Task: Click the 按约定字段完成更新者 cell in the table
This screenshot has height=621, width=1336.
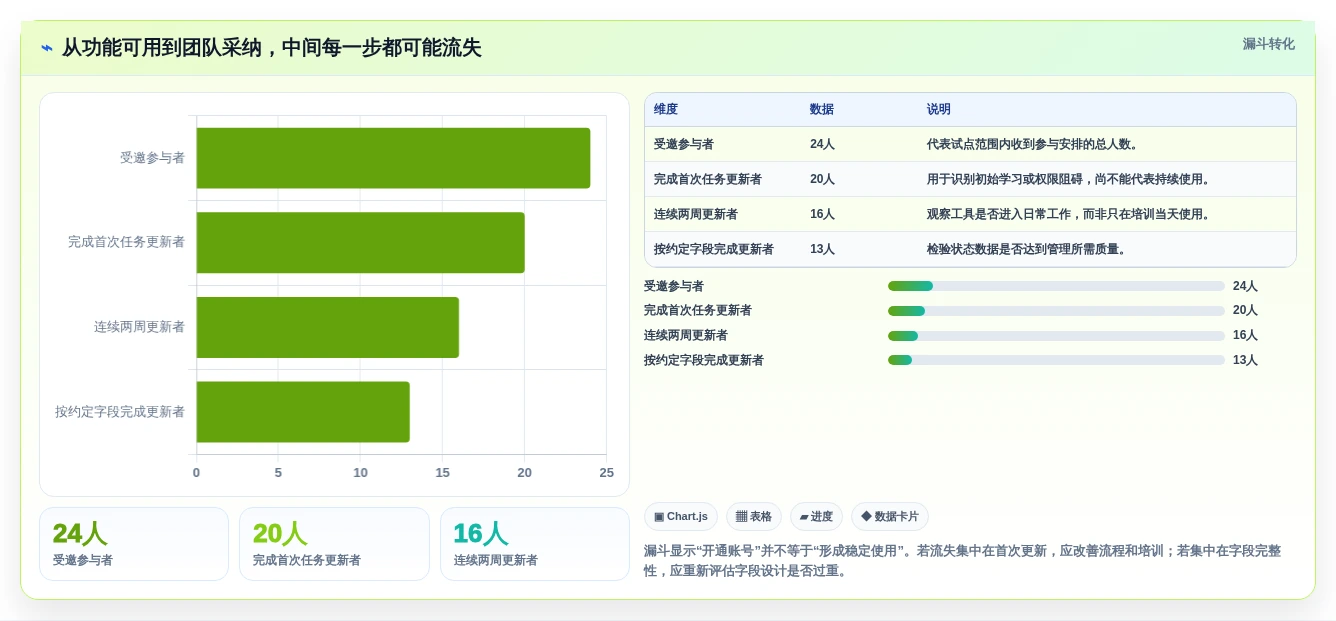Action: (x=714, y=249)
